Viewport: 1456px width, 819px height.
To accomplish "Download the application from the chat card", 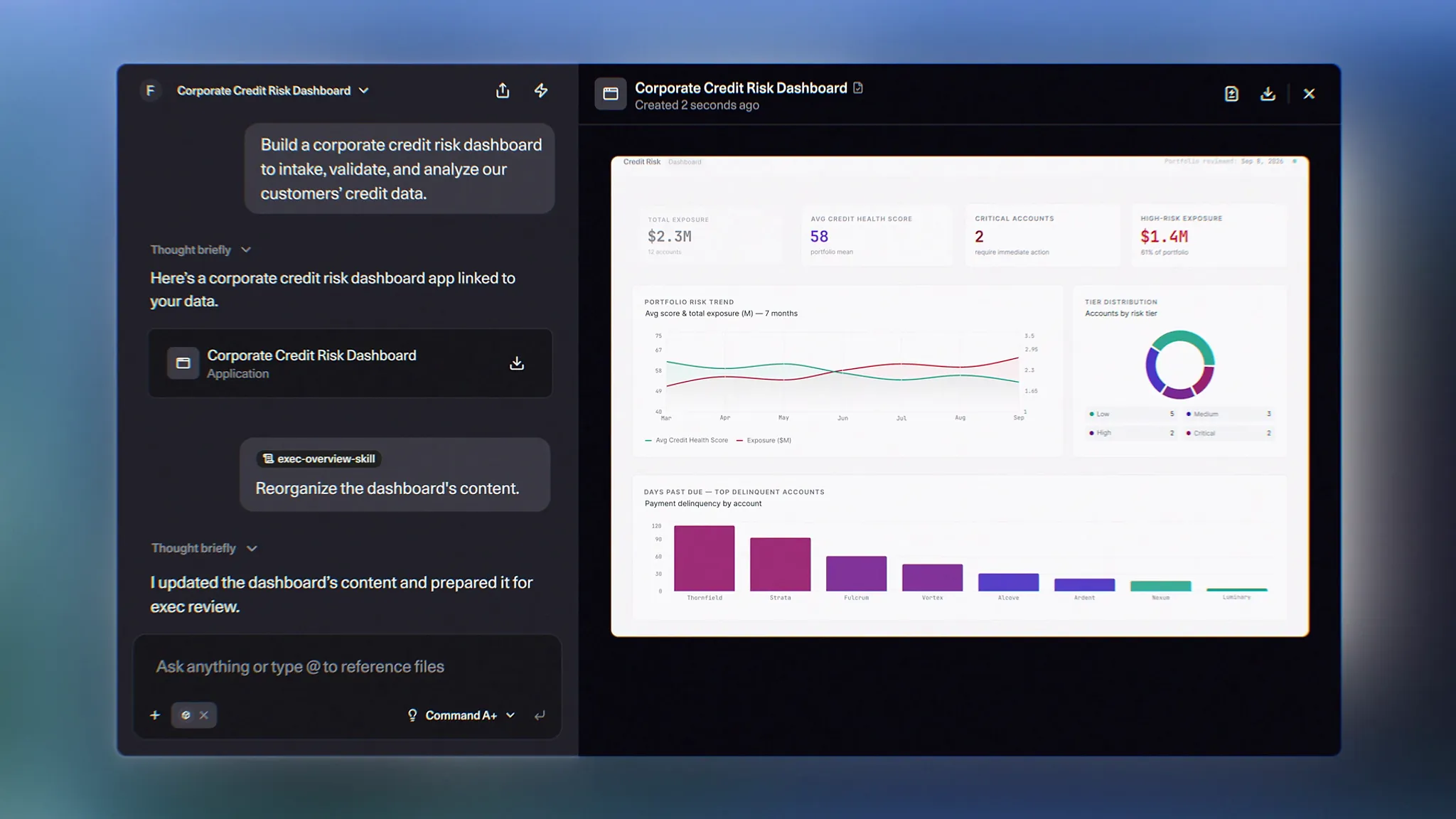I will point(517,363).
